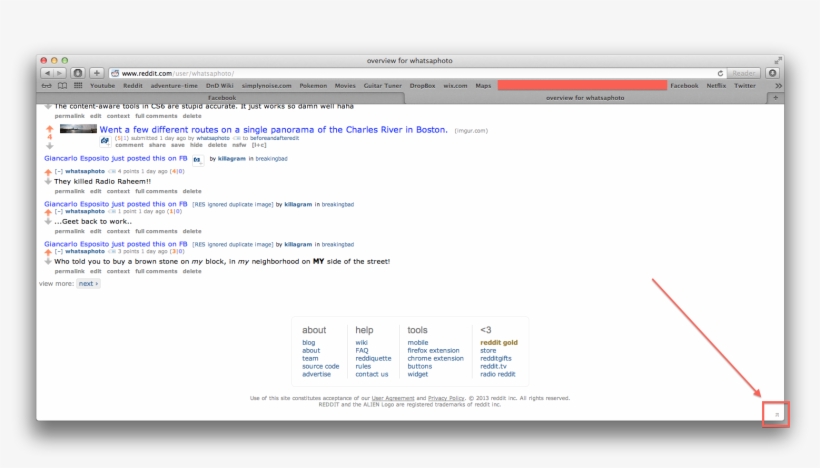Collapse the 4 points whatsaphoto comment
820x468 pixels.
pos(59,171)
